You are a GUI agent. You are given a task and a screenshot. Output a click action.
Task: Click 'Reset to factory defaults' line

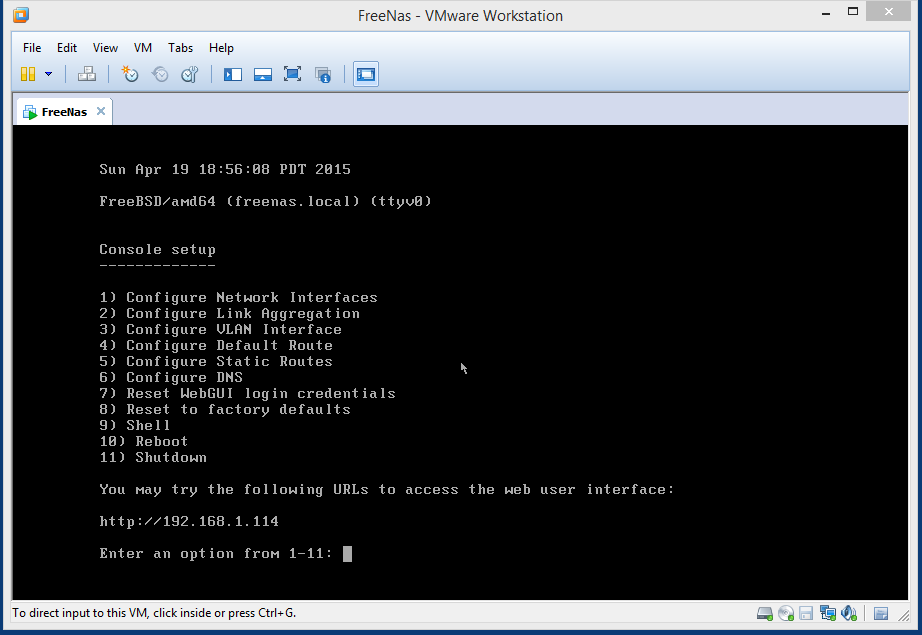pyautogui.click(x=225, y=409)
